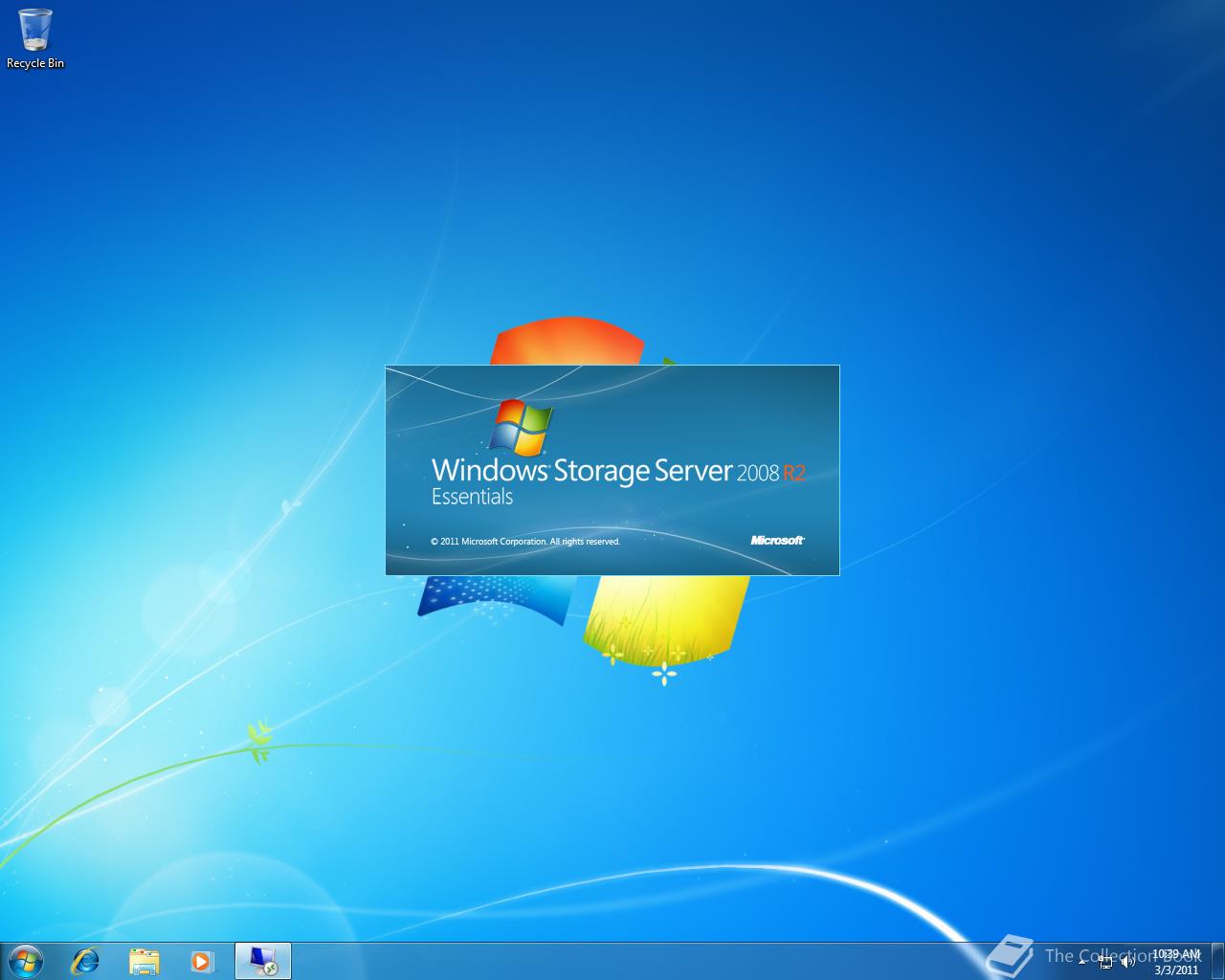
Task: Launch Windows Media Player from the taskbar
Action: coord(202,961)
